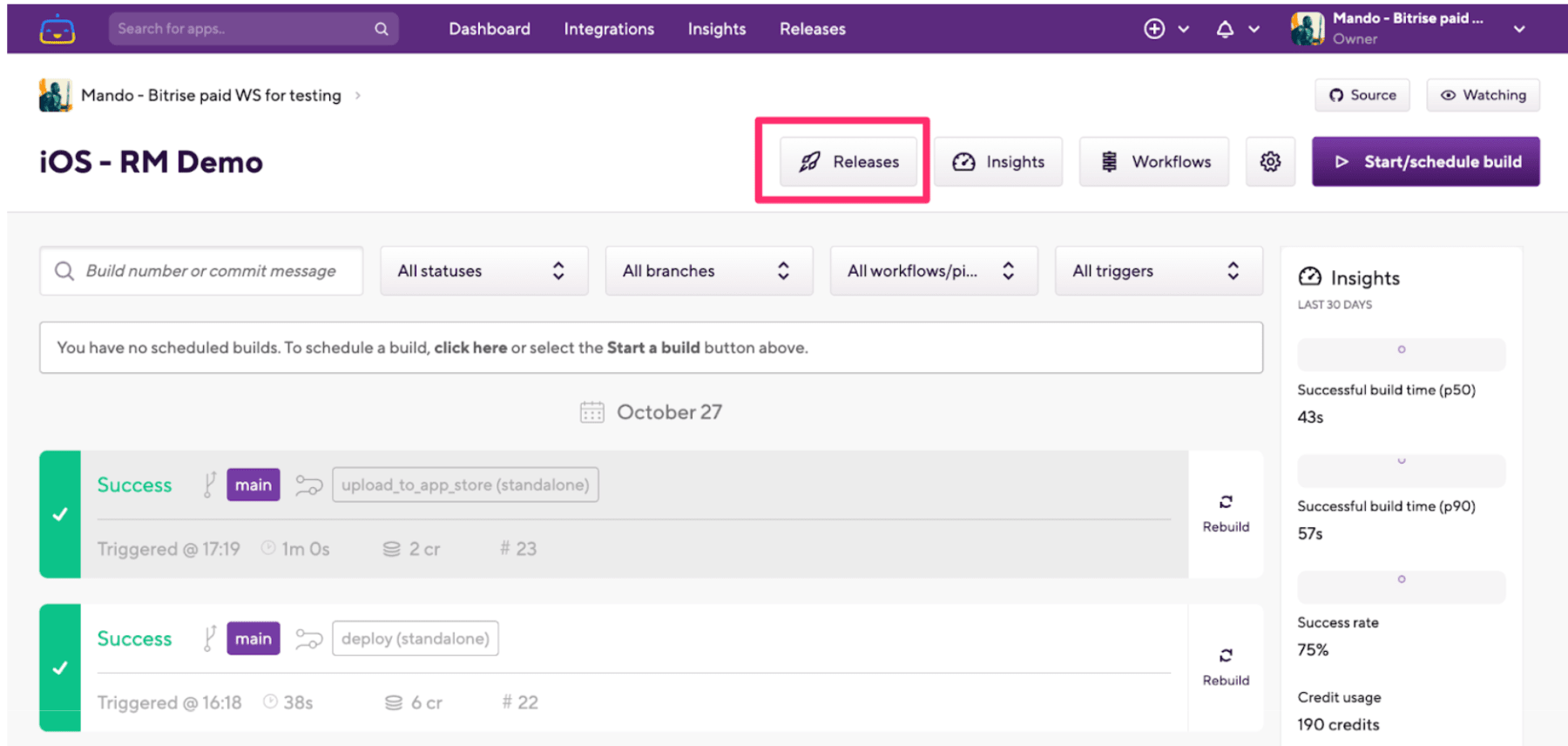
Task: Click the main branch tag on build 23
Action: 253,485
